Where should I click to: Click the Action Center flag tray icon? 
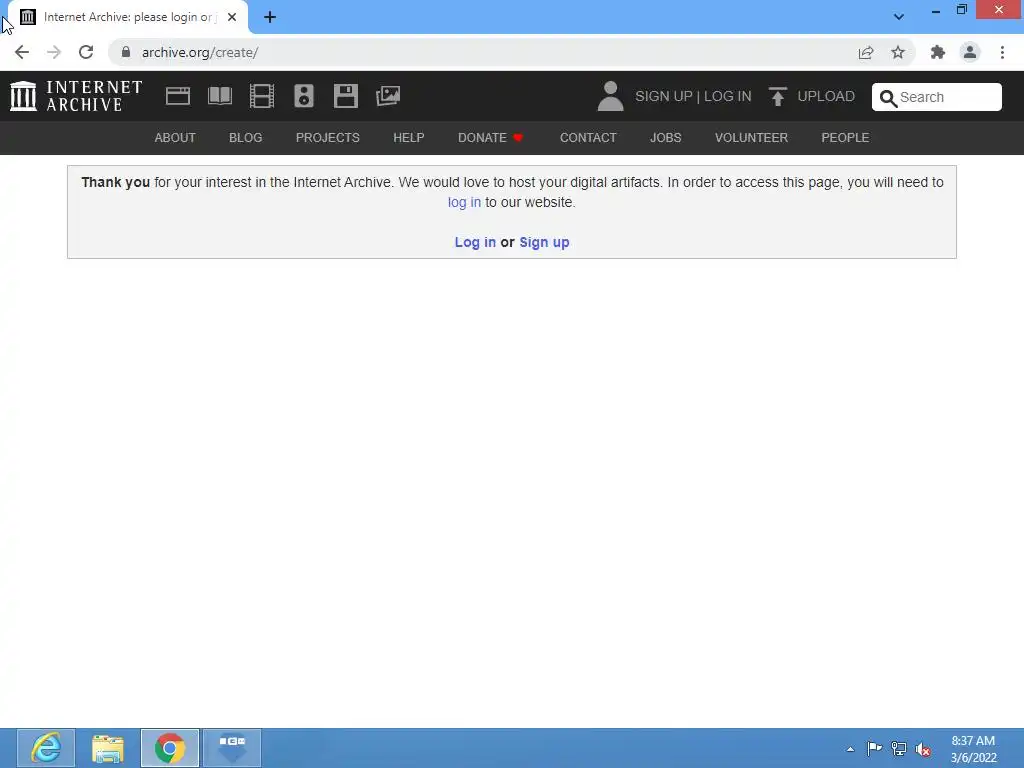874,748
